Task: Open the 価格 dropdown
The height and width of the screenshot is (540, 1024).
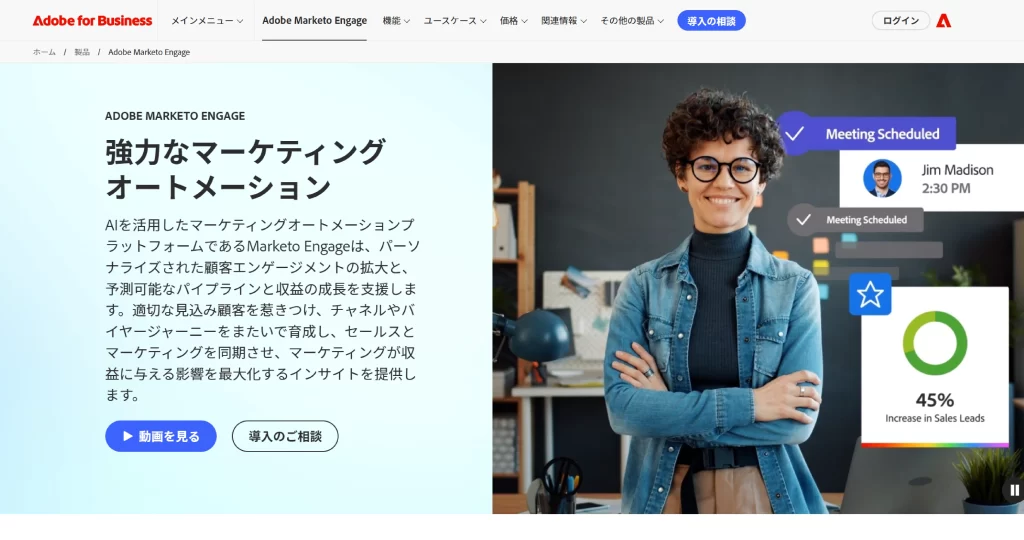Action: click(x=513, y=21)
